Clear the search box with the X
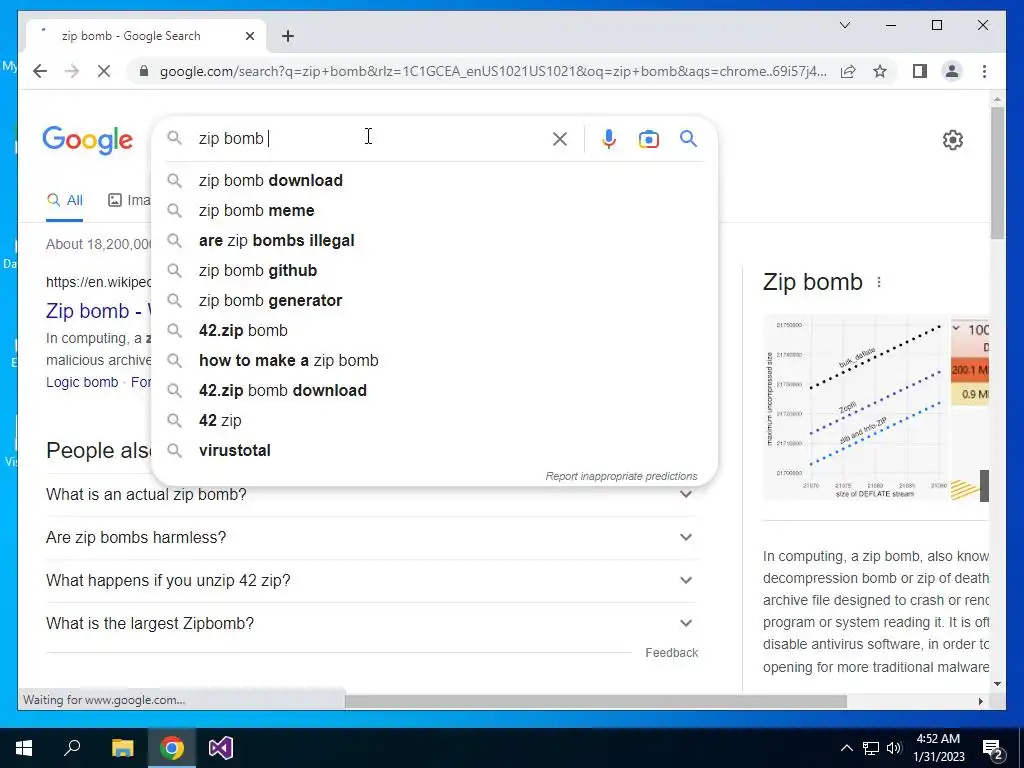The image size is (1024, 768). point(560,138)
